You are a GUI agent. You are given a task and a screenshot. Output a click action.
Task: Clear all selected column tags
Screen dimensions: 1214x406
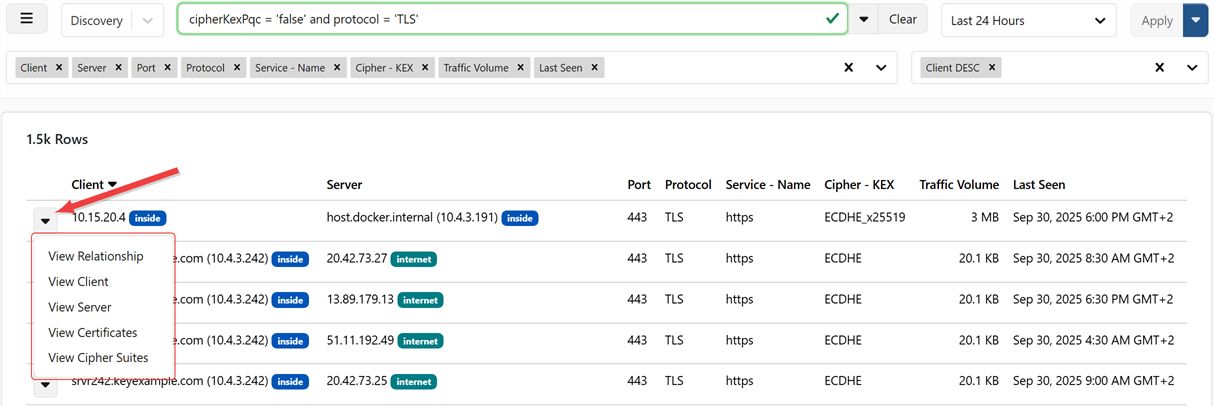[849, 68]
